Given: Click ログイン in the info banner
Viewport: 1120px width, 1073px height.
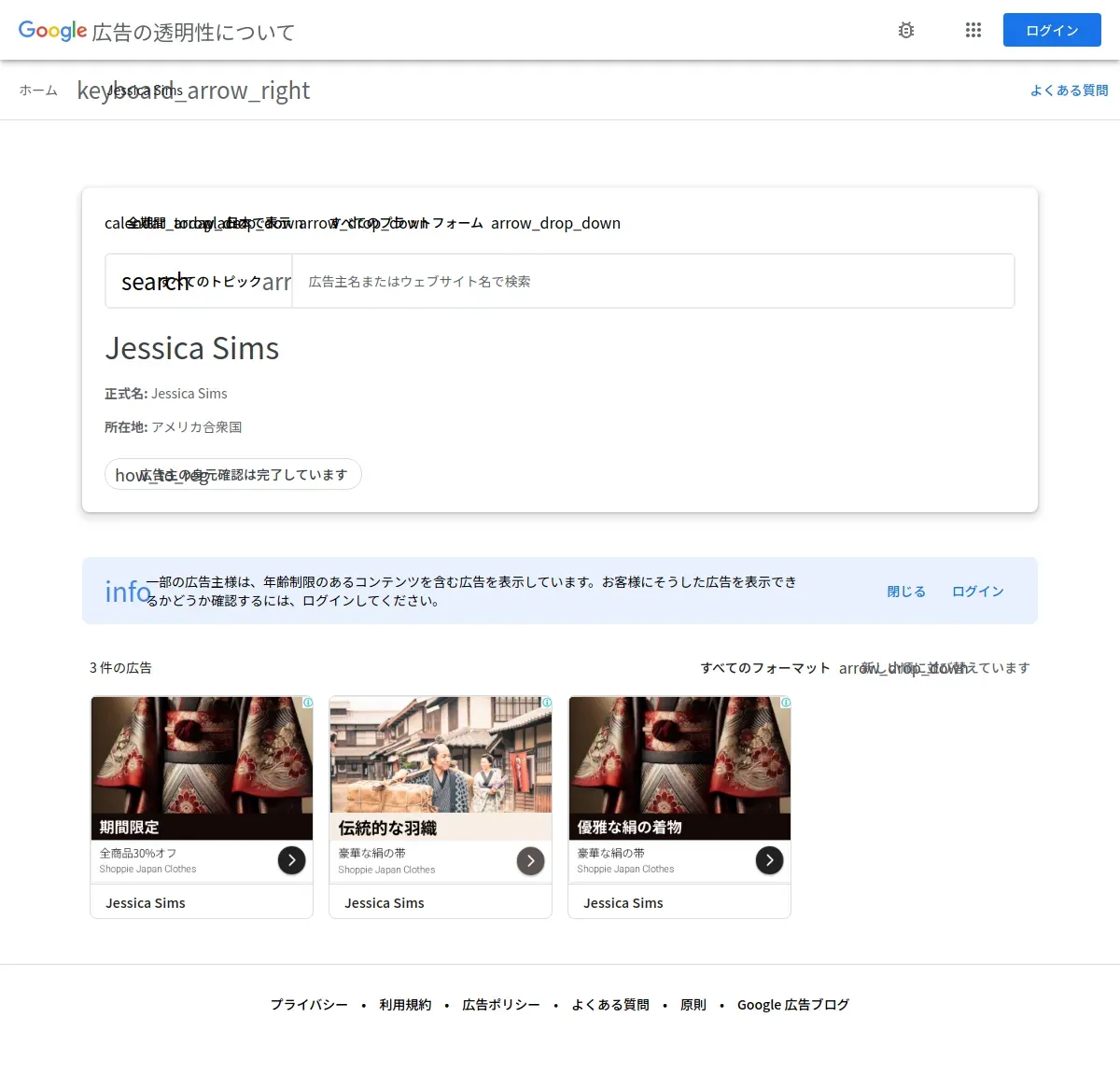Looking at the screenshot, I should pos(978,592).
